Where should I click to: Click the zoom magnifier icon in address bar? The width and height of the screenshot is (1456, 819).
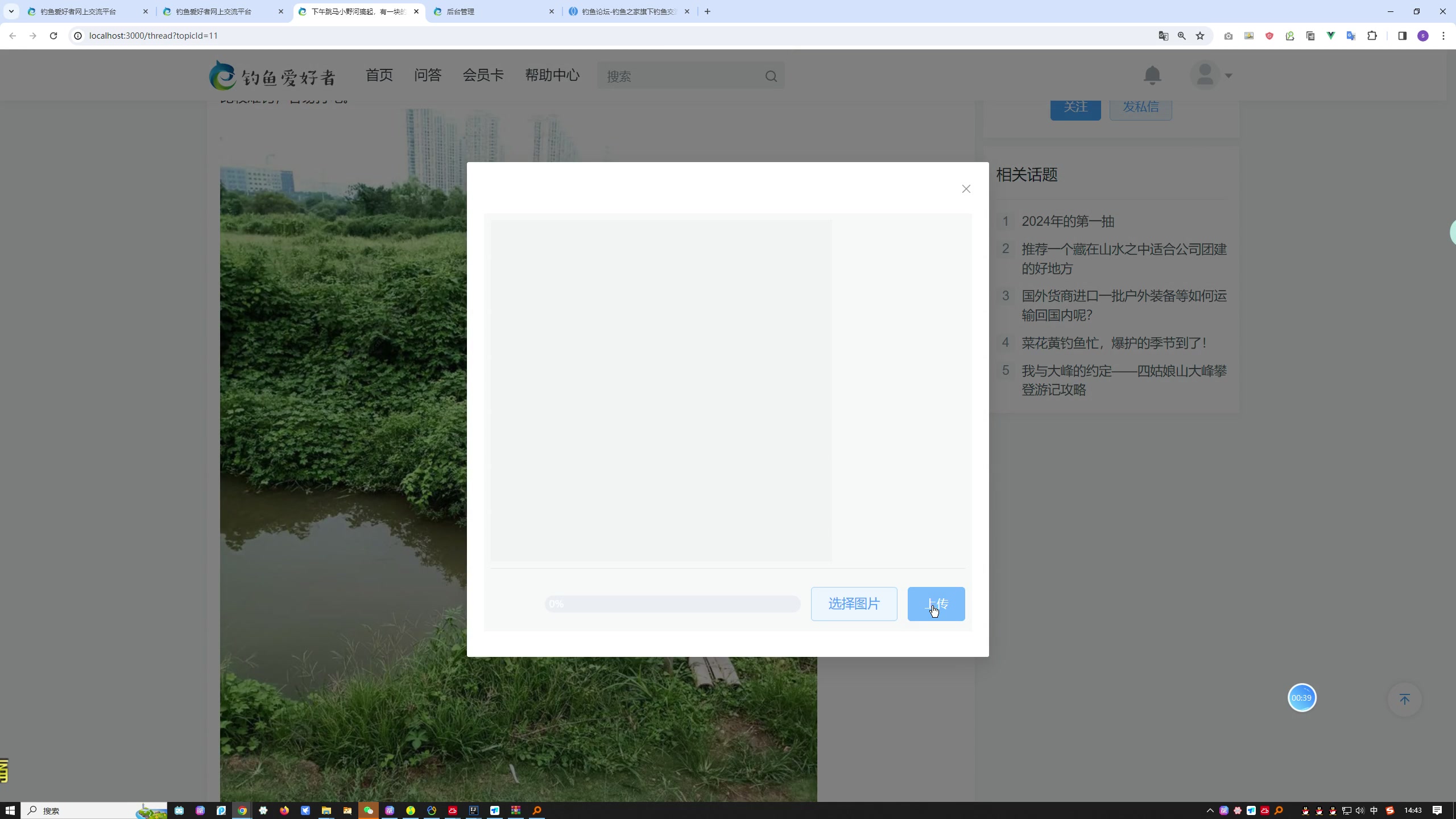point(1181,36)
